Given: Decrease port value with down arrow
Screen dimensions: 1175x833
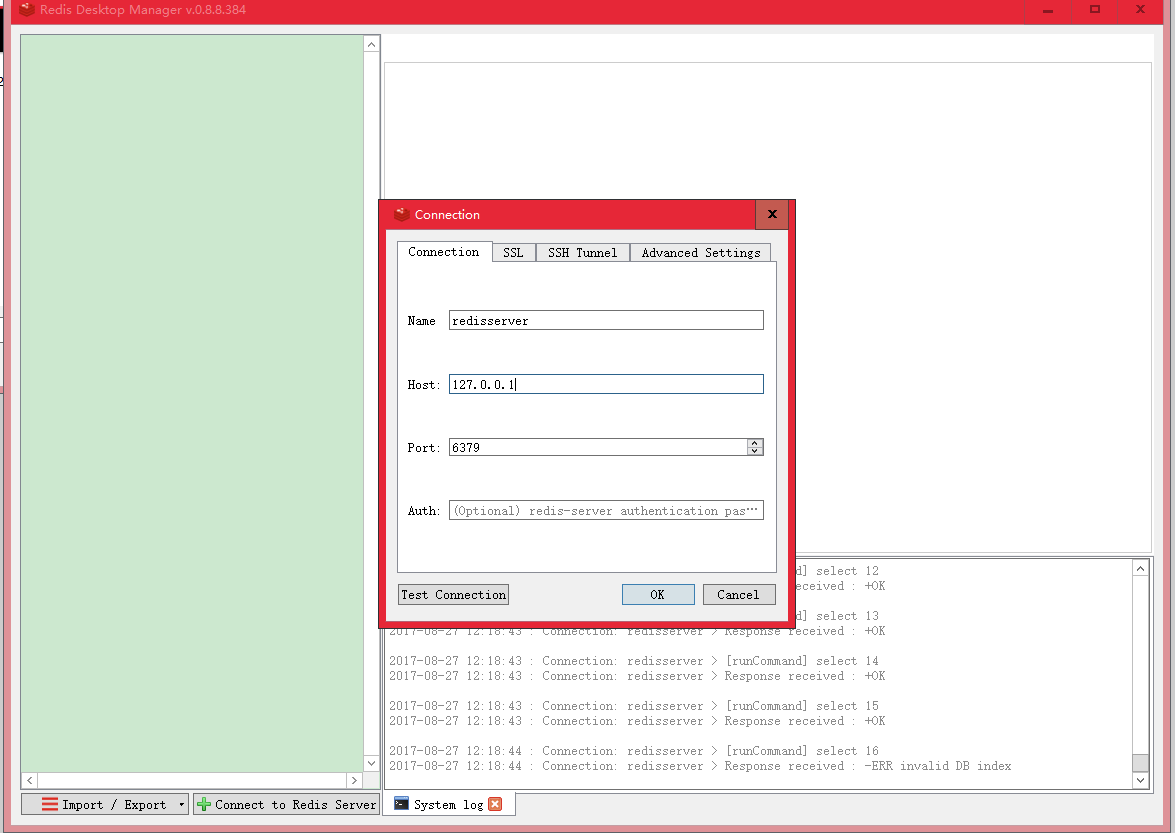Looking at the screenshot, I should (x=755, y=451).
